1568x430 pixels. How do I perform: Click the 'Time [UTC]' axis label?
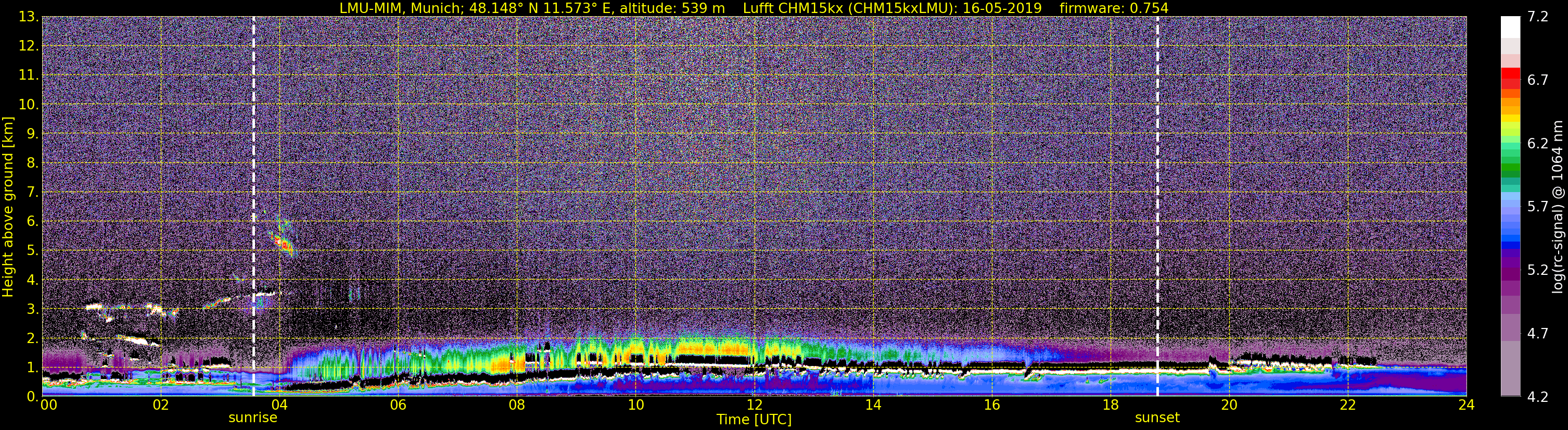click(x=754, y=420)
